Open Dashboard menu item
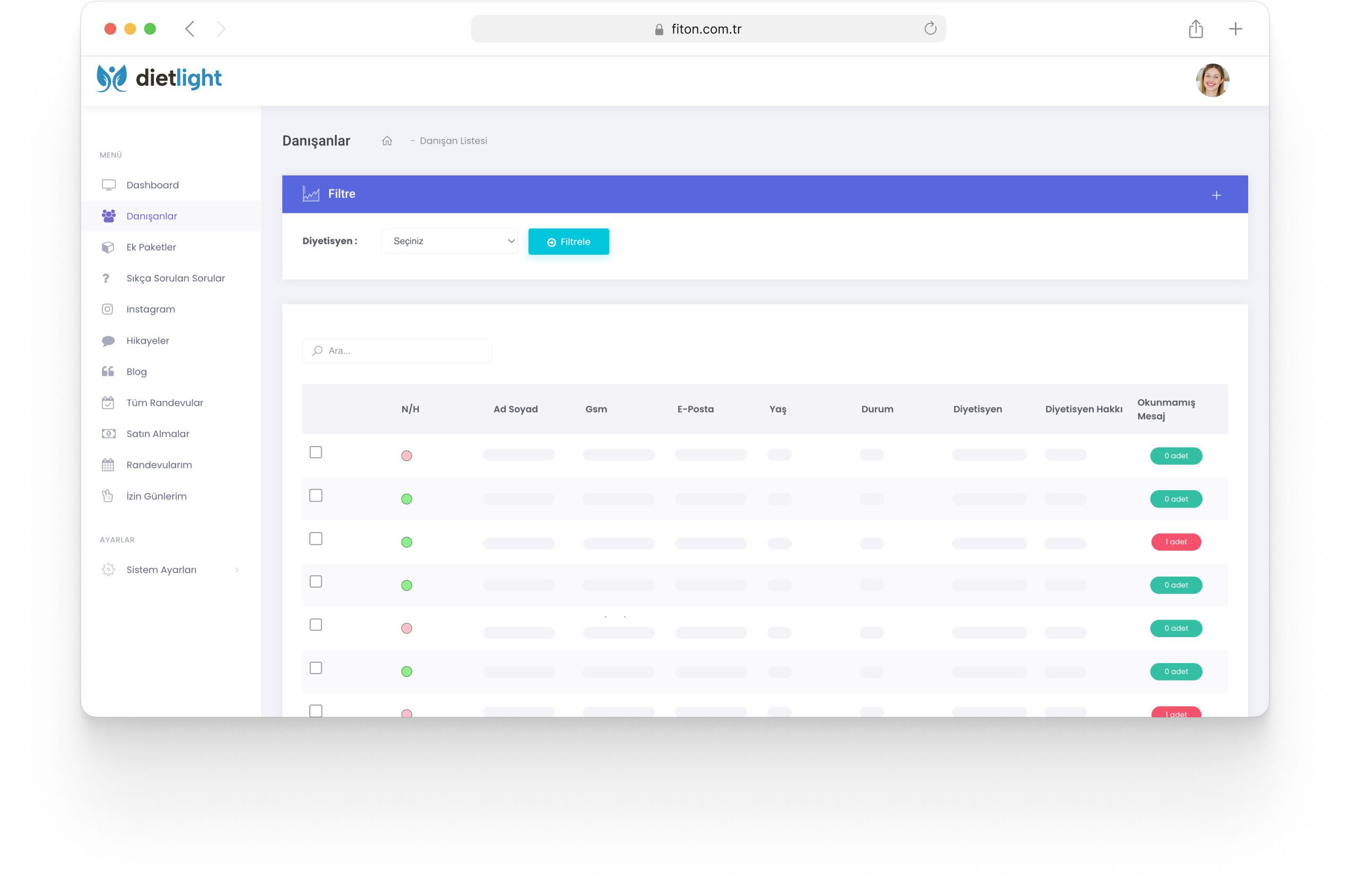This screenshot has height=896, width=1349. pos(171,185)
